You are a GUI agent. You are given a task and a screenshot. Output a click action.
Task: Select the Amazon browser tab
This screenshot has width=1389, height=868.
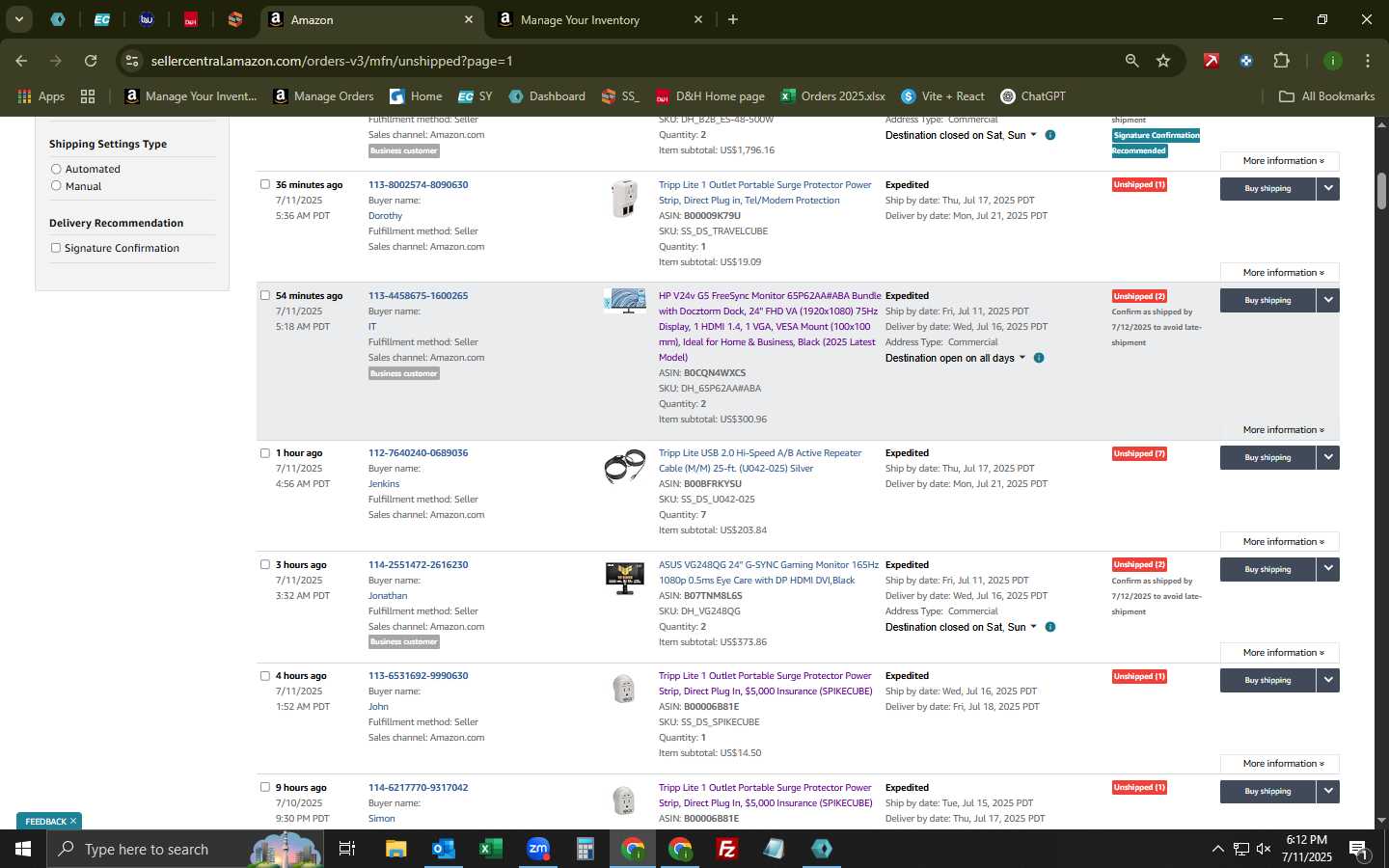(370, 19)
